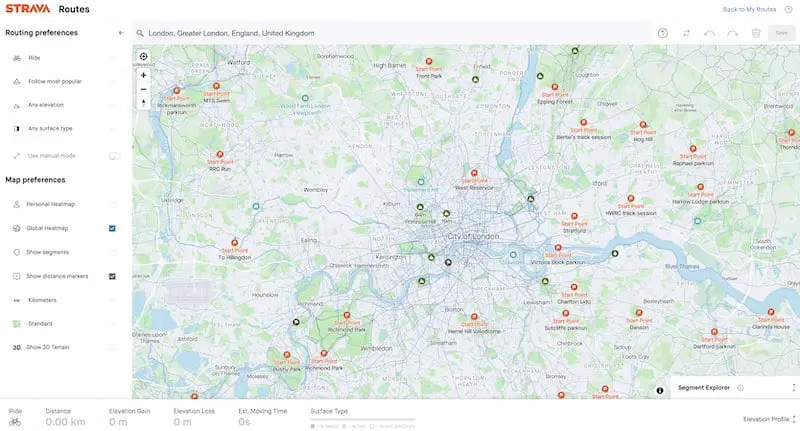The image size is (800, 431).
Task: Click the City of London map label
Action: click(473, 237)
